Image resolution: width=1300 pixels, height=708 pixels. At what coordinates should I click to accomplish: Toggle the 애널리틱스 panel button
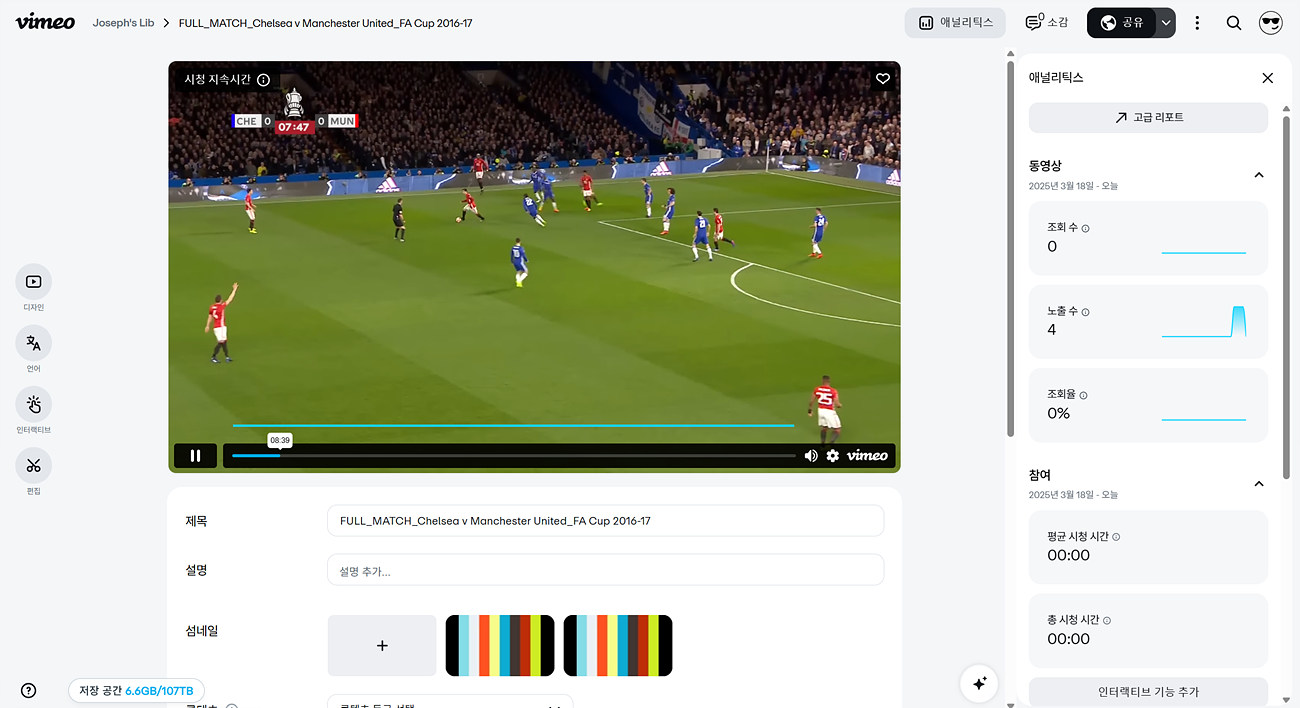click(955, 23)
